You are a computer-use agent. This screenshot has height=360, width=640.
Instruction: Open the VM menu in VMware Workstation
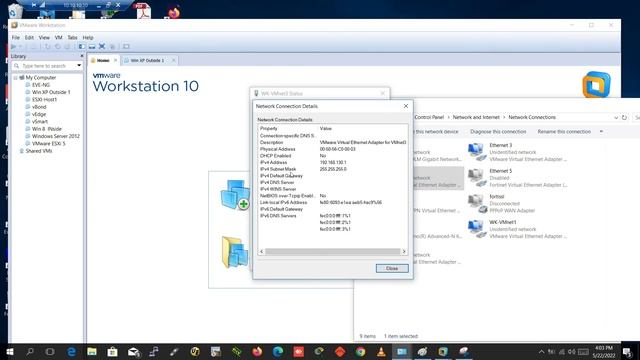click(x=58, y=38)
